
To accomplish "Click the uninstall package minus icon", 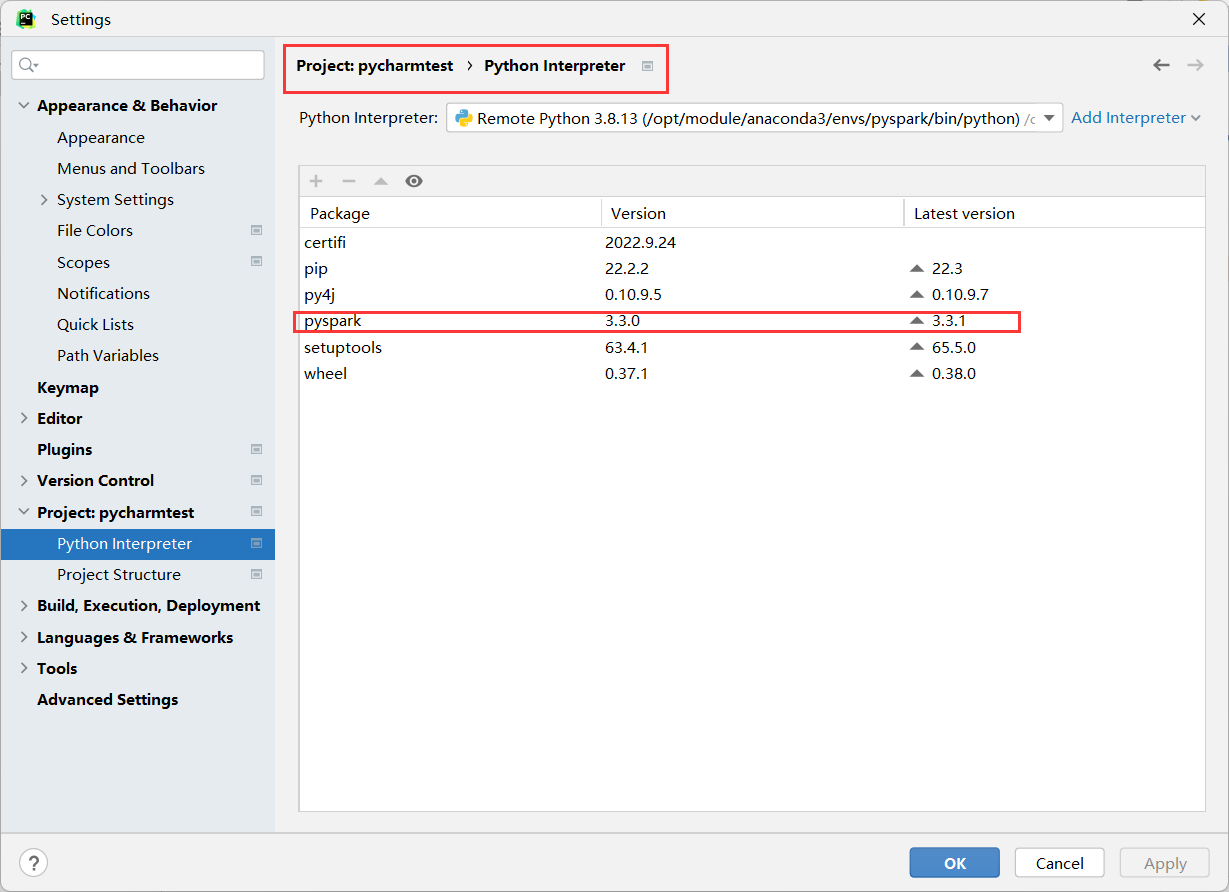I will 348,181.
